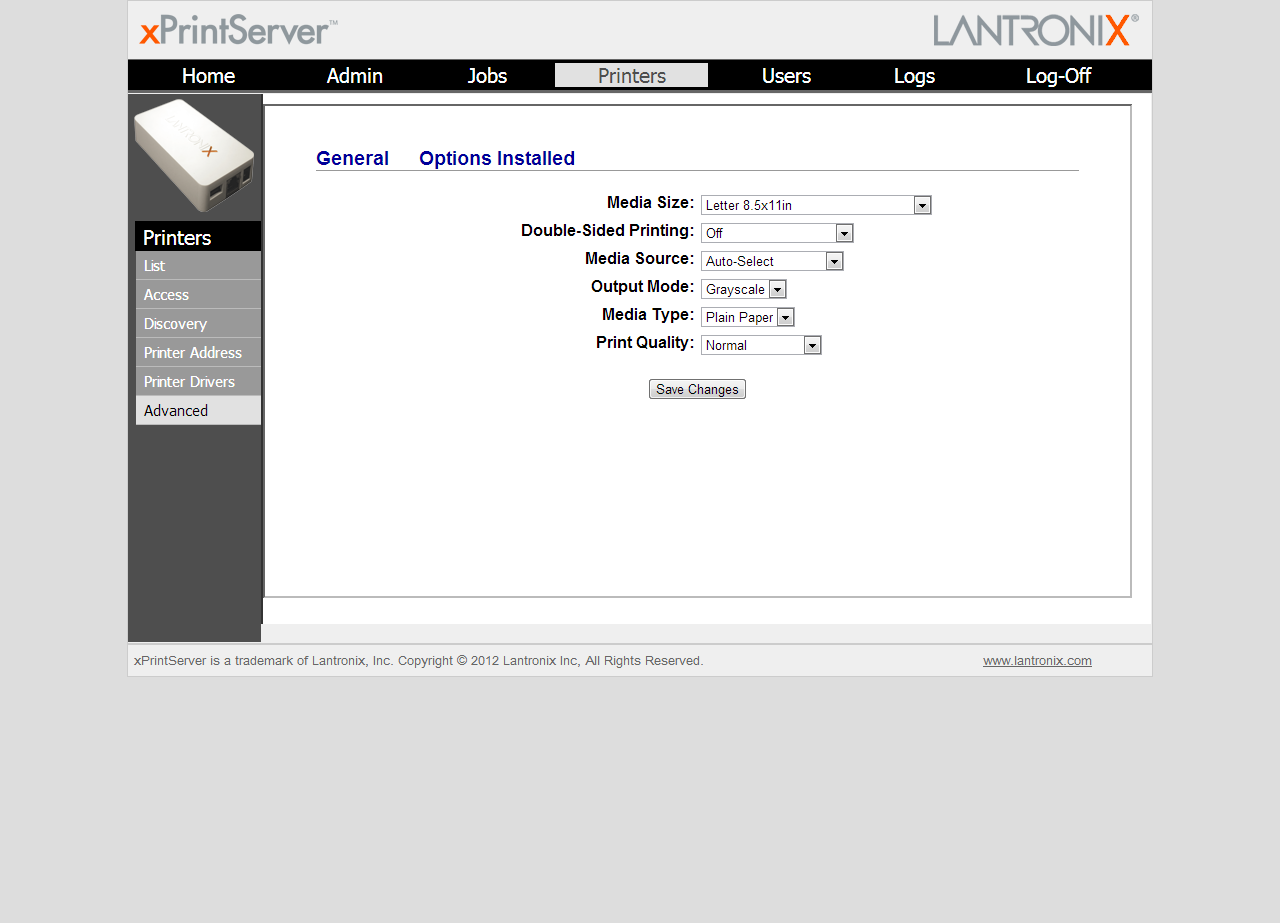Change Output Mode Grayscale dropdown

coord(743,289)
